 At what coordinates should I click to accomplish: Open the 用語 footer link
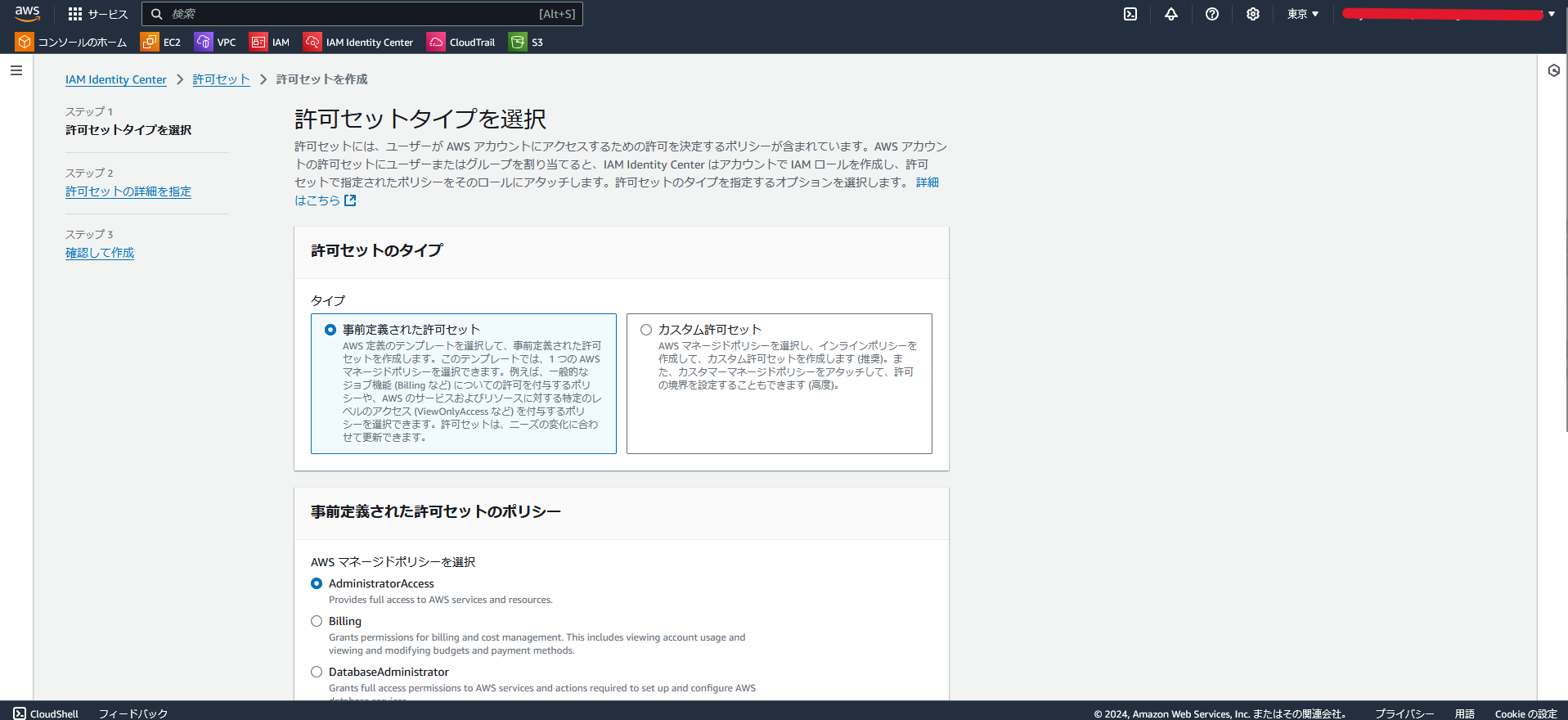click(x=1465, y=713)
